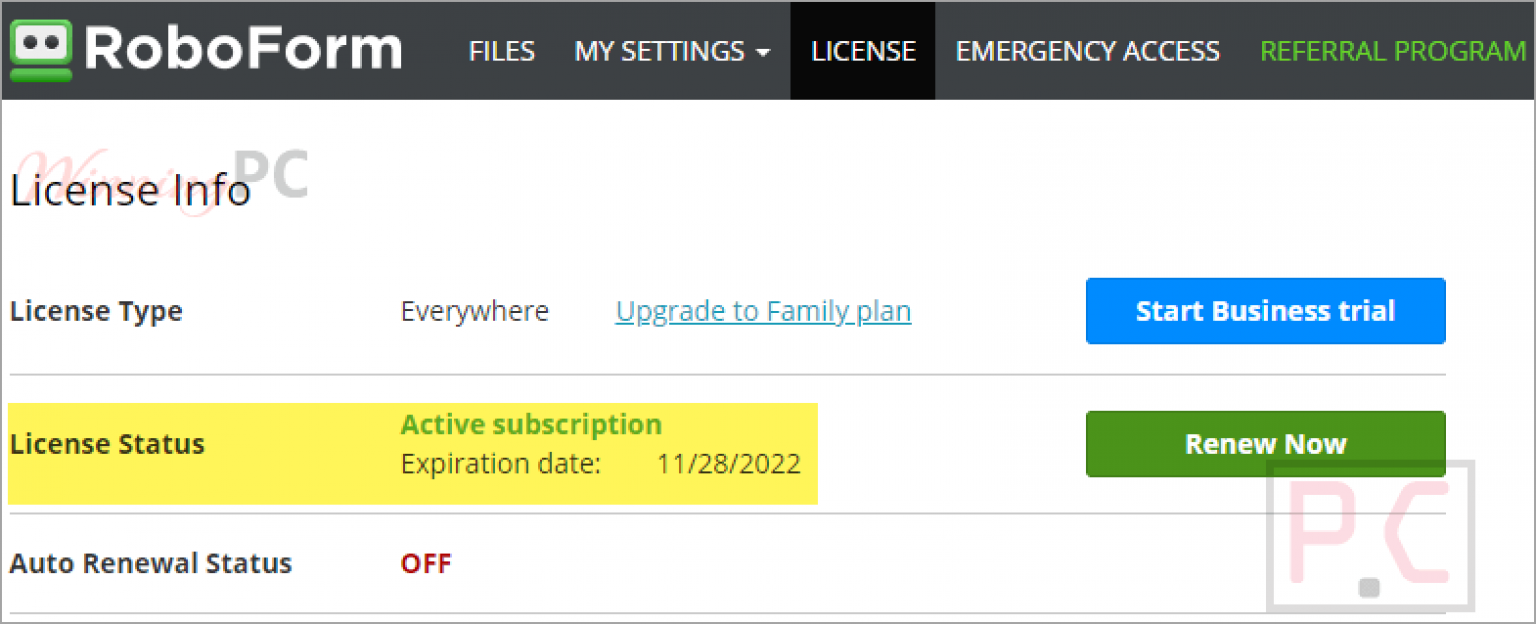Viewport: 1536px width, 624px height.
Task: Expand the MY SETTINGS dropdown
Action: pos(661,51)
